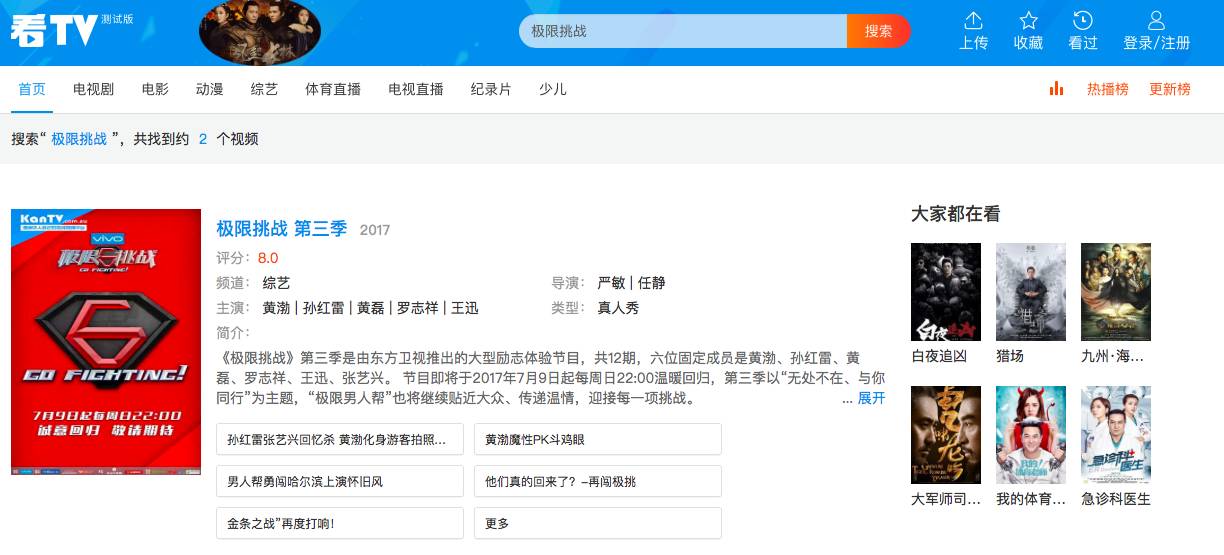Click director name 任静

coord(652,283)
